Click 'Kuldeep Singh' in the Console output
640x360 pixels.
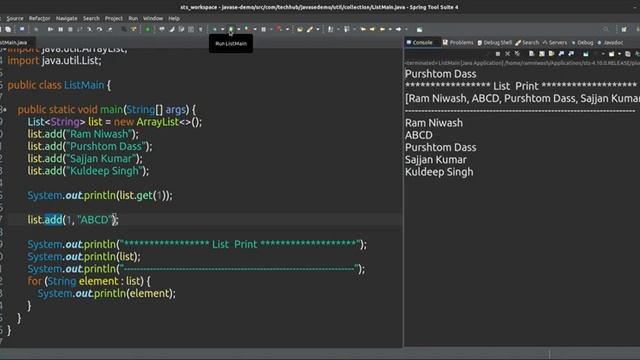point(439,172)
